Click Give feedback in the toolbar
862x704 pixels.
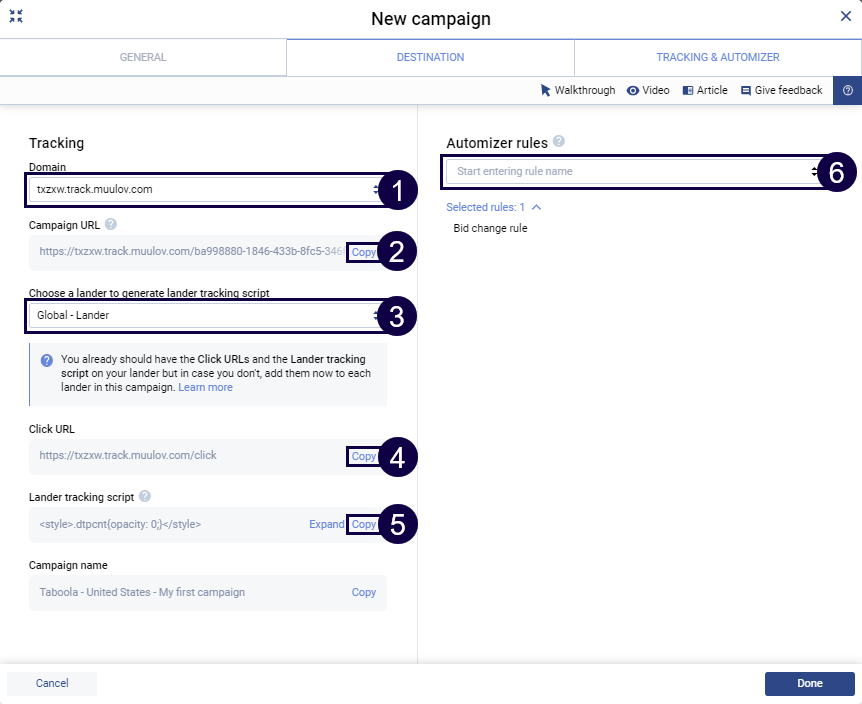coord(781,90)
